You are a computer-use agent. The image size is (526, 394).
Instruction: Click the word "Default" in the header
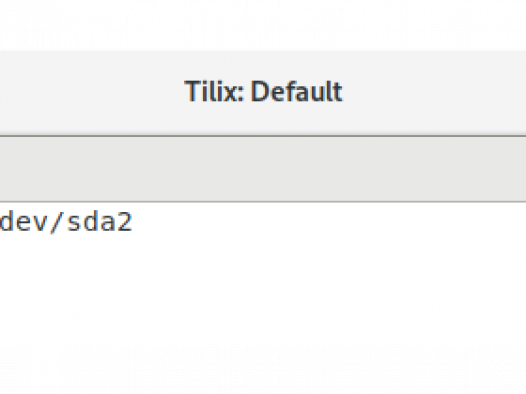pos(297,91)
